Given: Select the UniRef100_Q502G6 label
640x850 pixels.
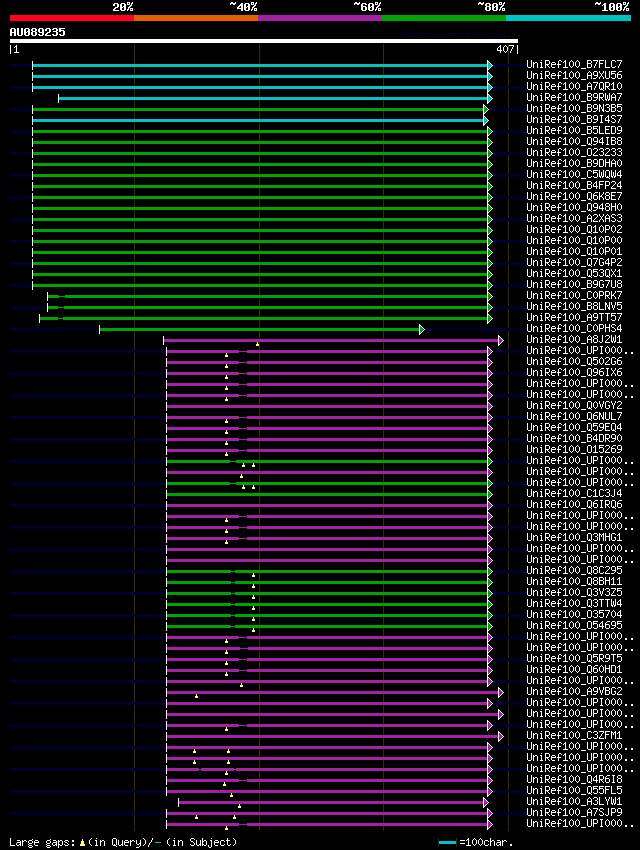Looking at the screenshot, I should (574, 362).
